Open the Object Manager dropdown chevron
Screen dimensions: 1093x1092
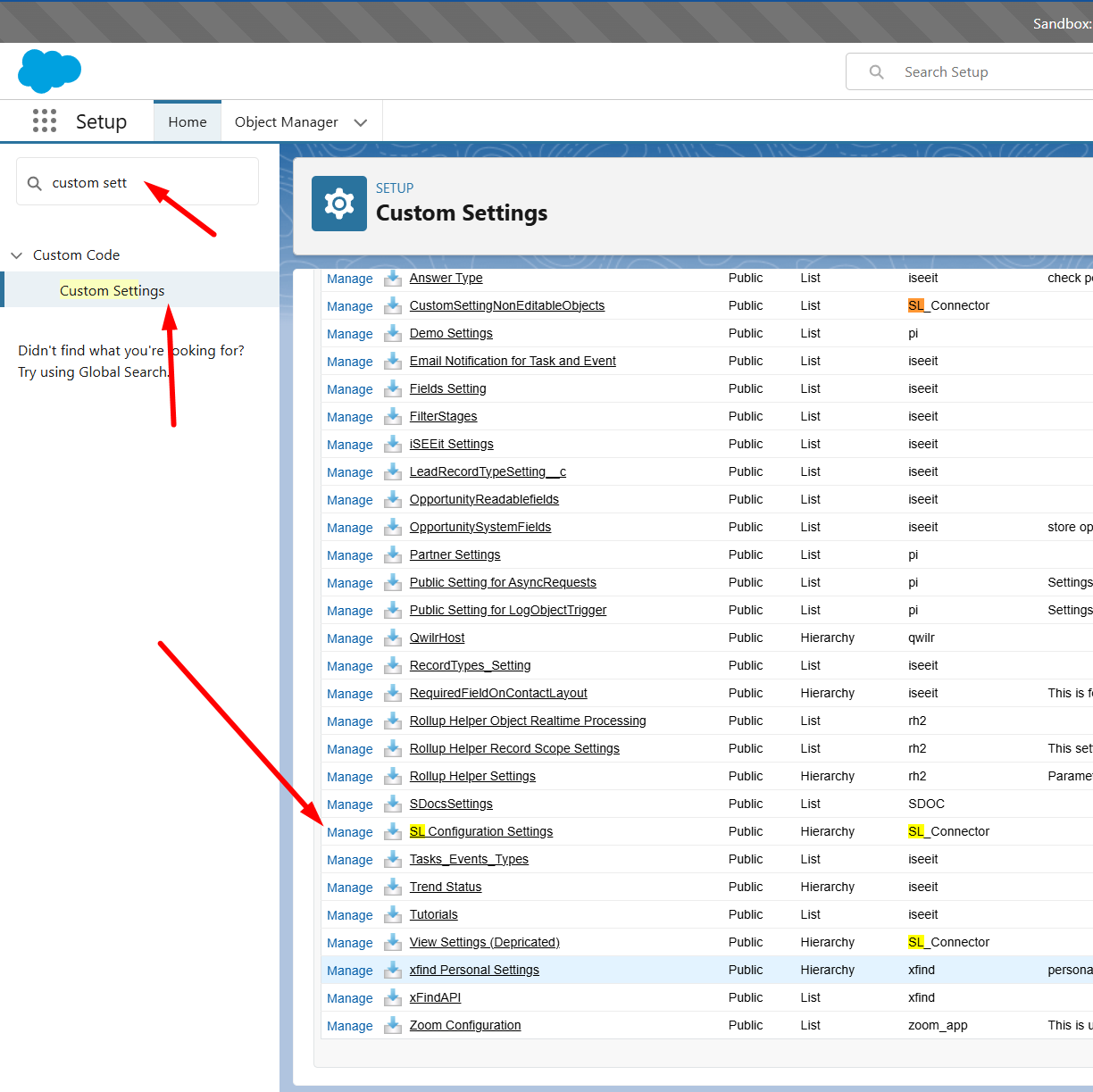[x=361, y=122]
